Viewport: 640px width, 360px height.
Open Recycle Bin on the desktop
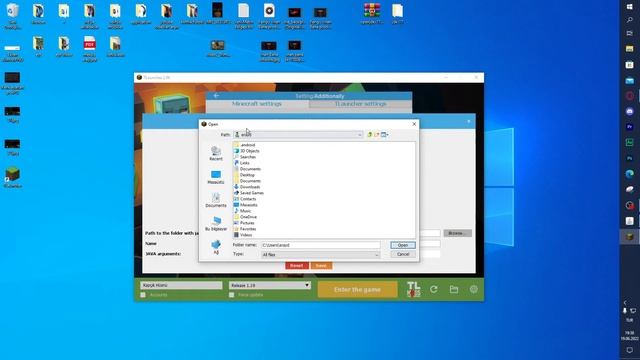[x=13, y=16]
